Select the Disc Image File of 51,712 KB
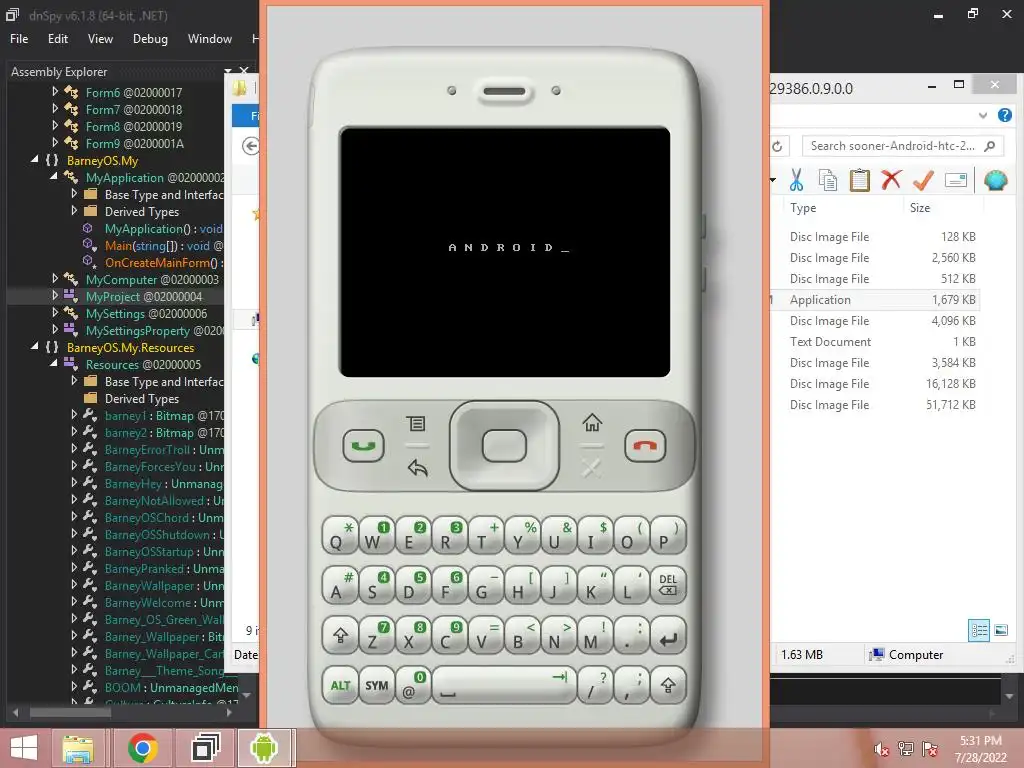 tap(875, 405)
